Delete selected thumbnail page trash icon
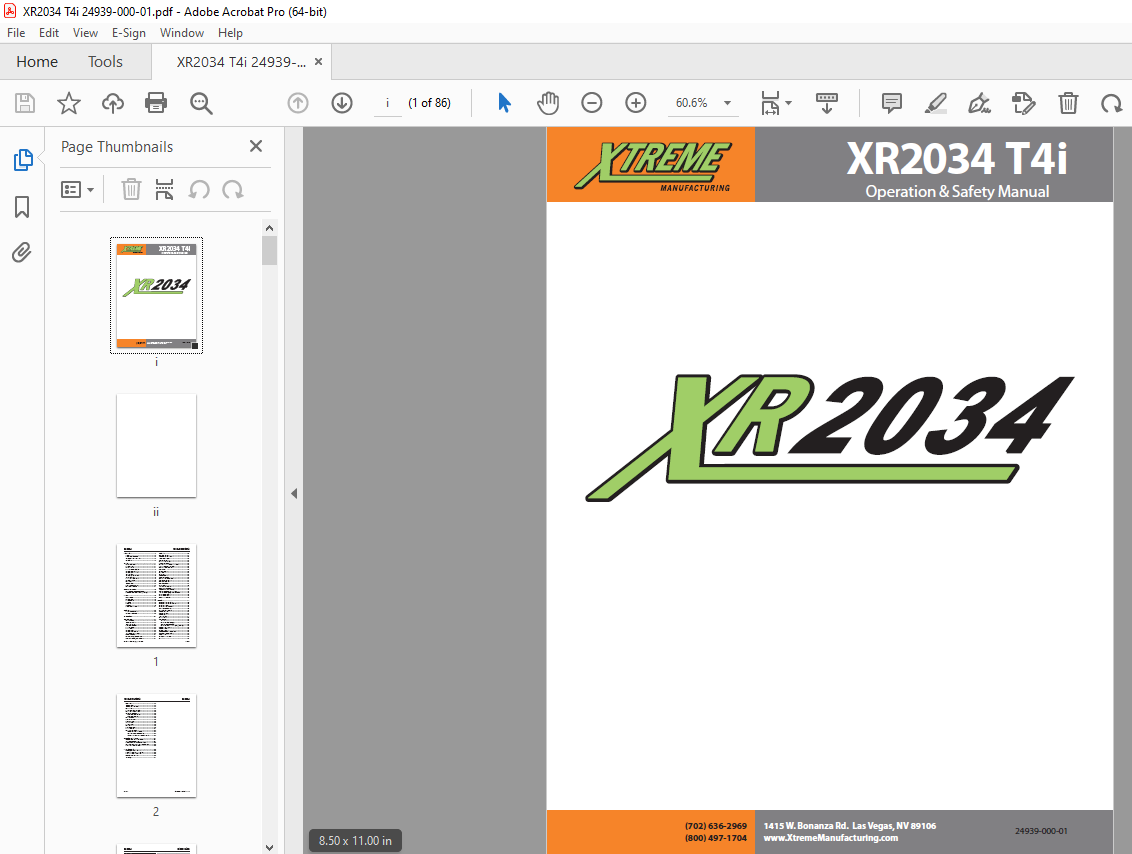This screenshot has width=1132, height=854. [x=131, y=189]
